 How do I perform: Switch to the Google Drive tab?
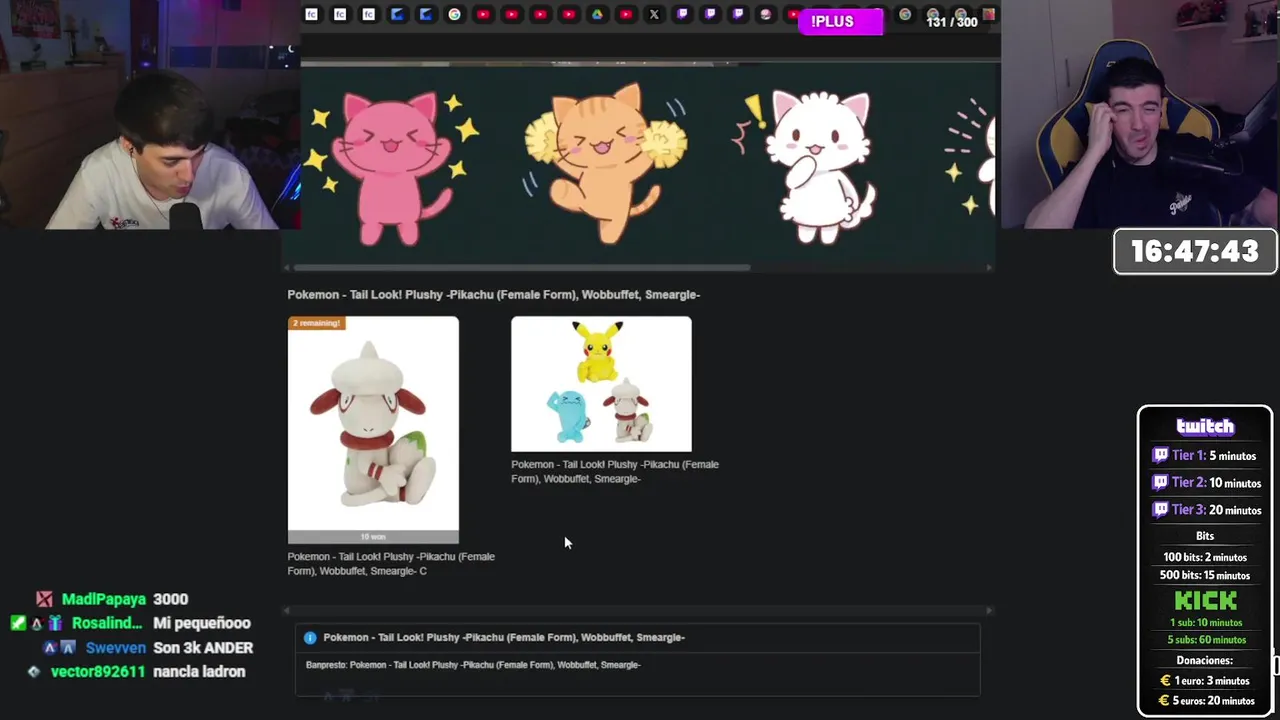coord(597,14)
